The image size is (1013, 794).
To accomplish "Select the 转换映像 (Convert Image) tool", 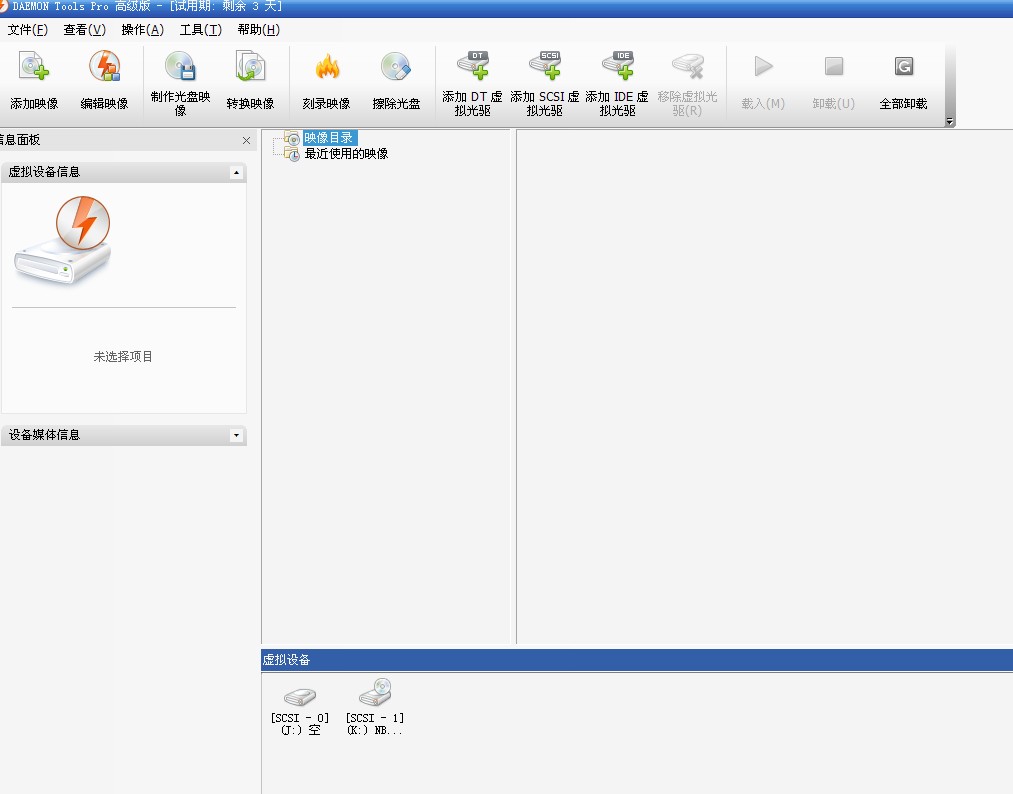I will click(250, 81).
